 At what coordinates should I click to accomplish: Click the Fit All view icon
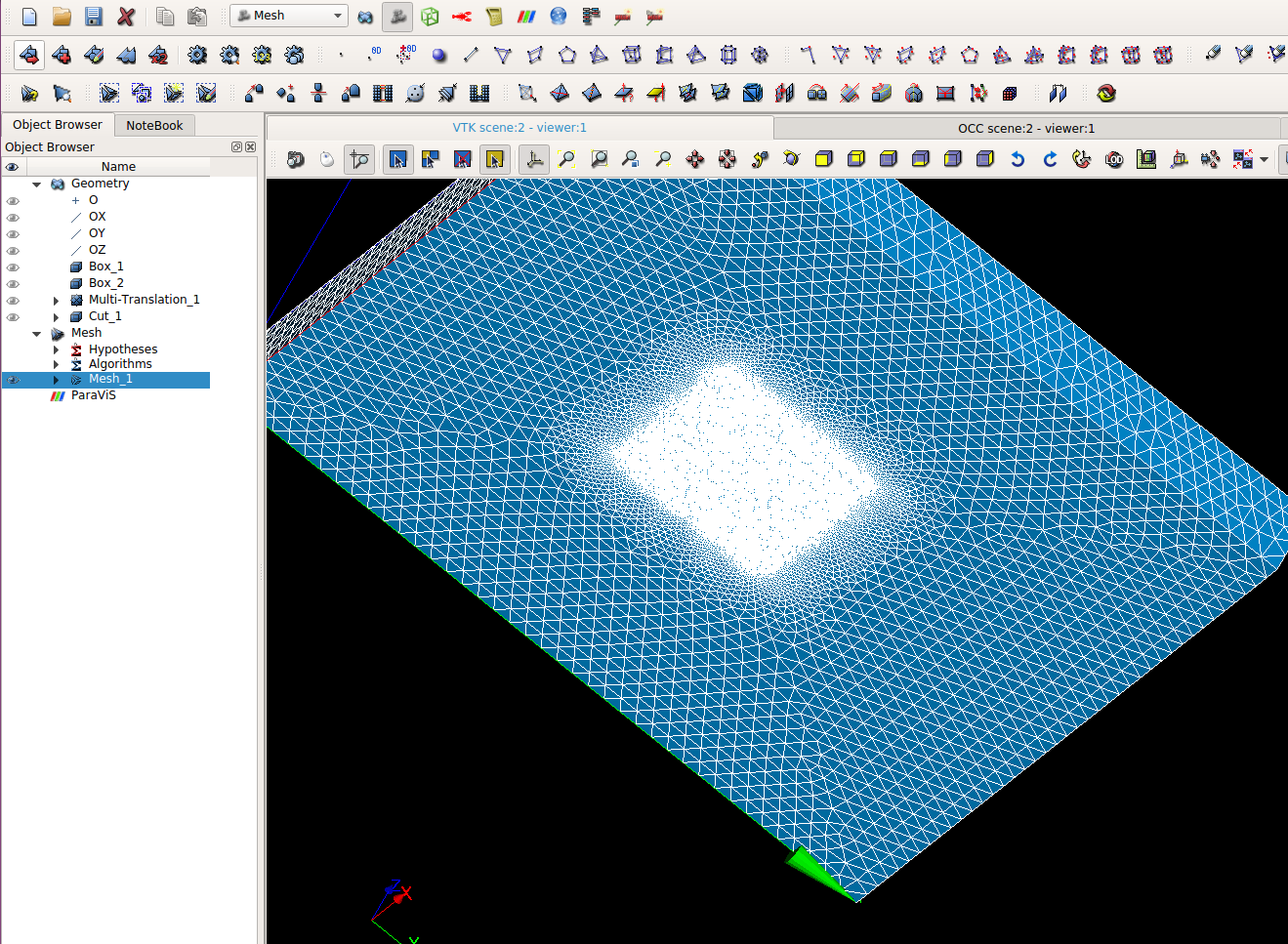(x=567, y=159)
